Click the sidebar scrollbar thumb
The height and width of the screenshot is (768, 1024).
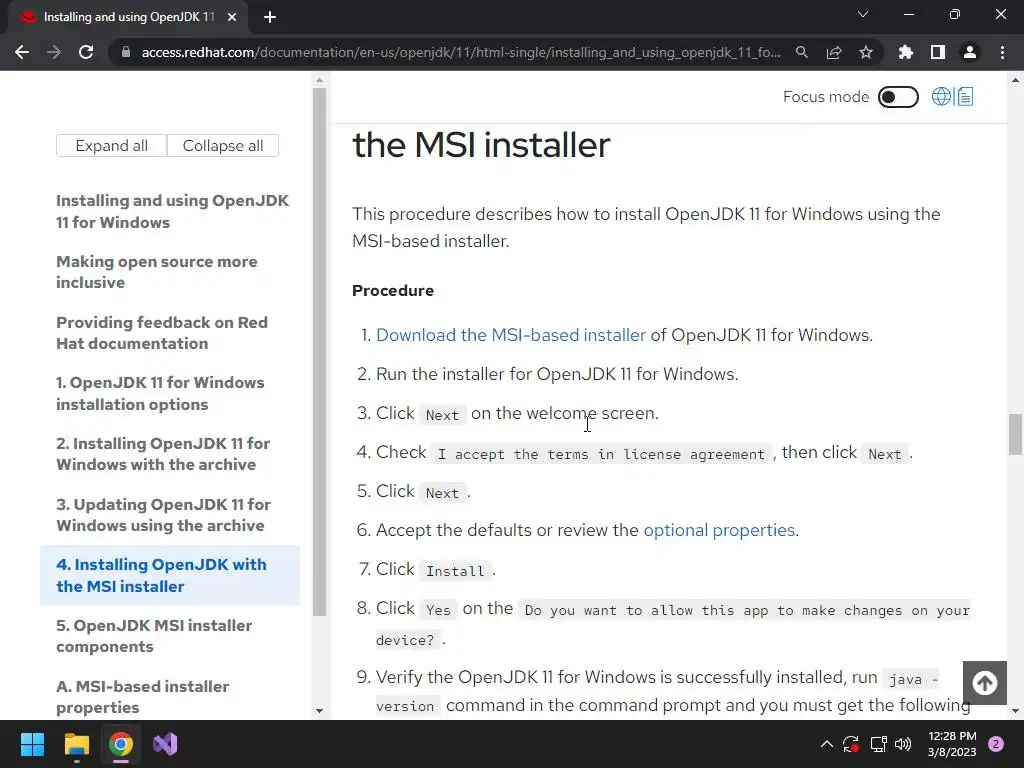tap(319, 351)
